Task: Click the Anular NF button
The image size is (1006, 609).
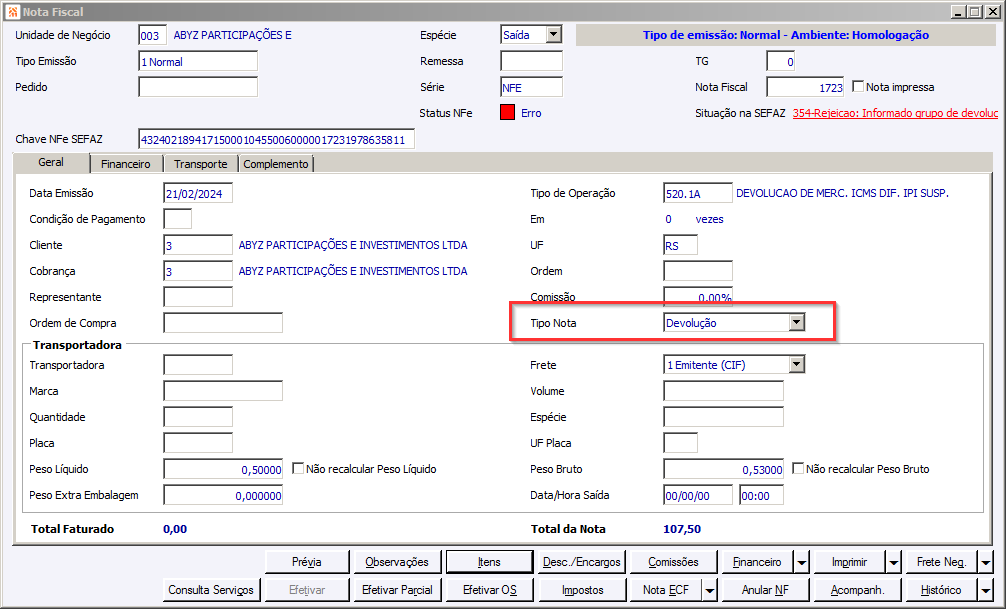Action: tap(765, 590)
